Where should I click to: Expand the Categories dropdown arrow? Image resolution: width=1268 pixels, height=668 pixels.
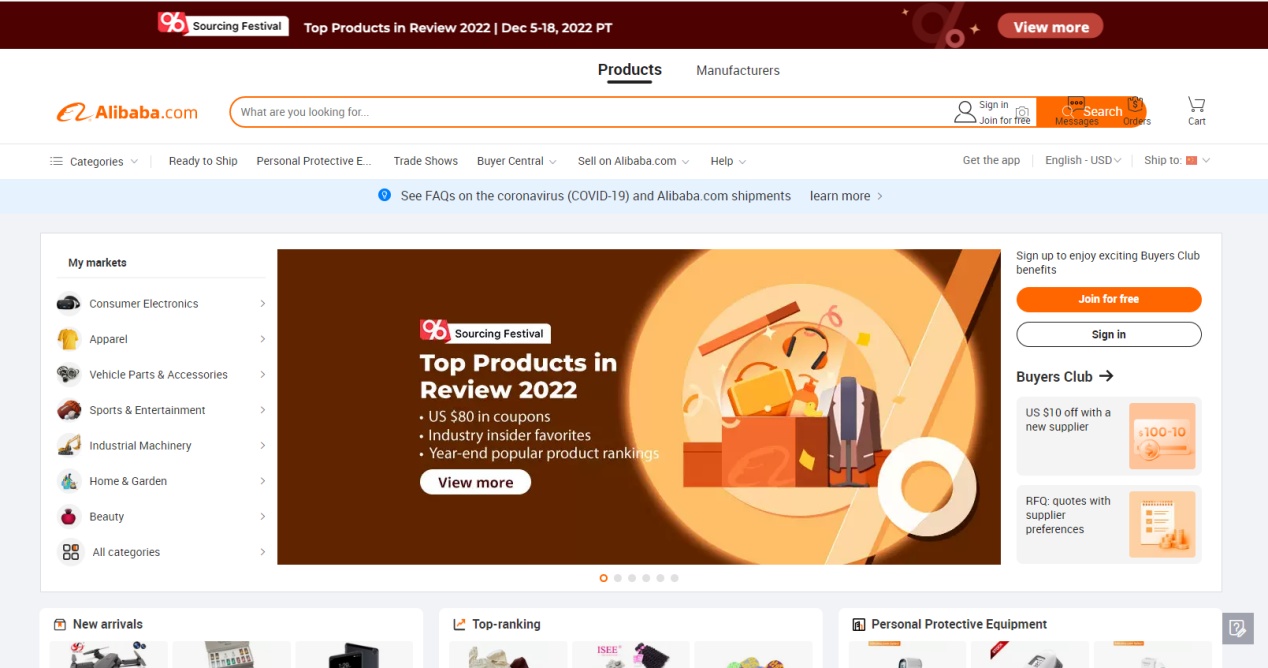tap(134, 161)
